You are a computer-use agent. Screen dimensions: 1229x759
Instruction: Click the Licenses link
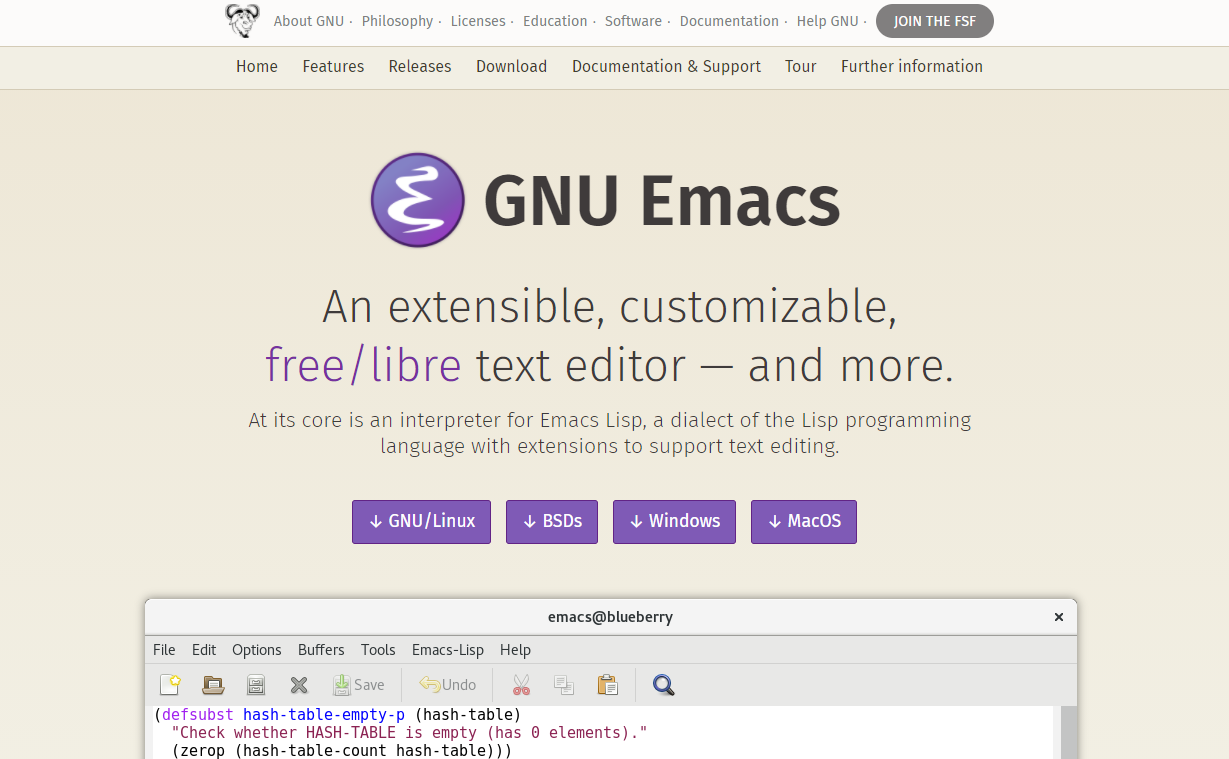coord(478,21)
